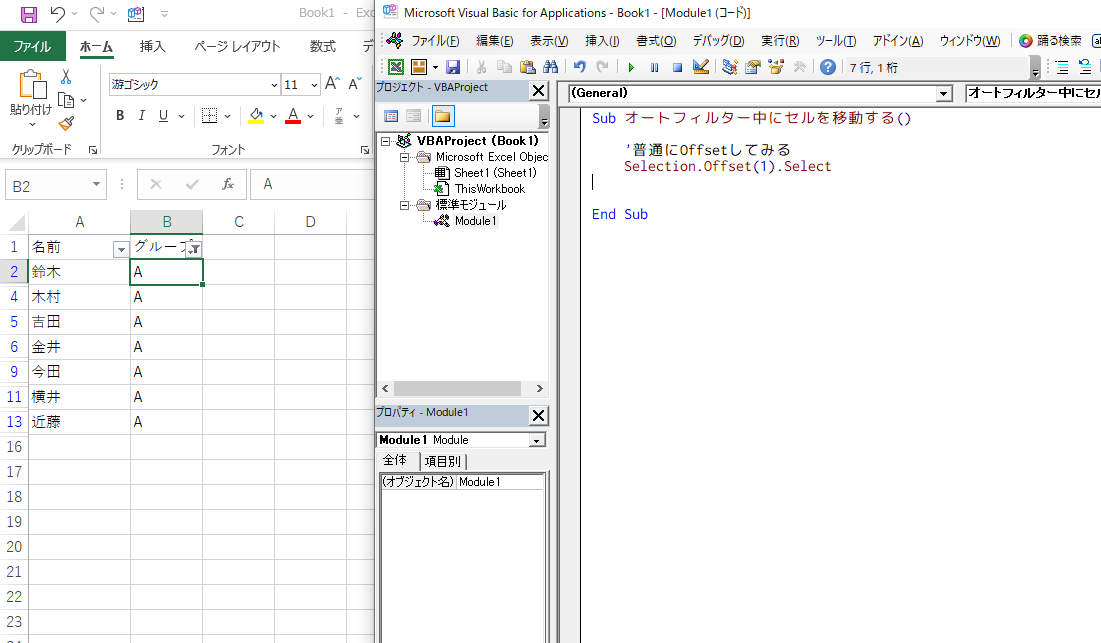The height and width of the screenshot is (643, 1101).
Task: Collapse the 標準モジュール folder node
Action: tap(404, 205)
